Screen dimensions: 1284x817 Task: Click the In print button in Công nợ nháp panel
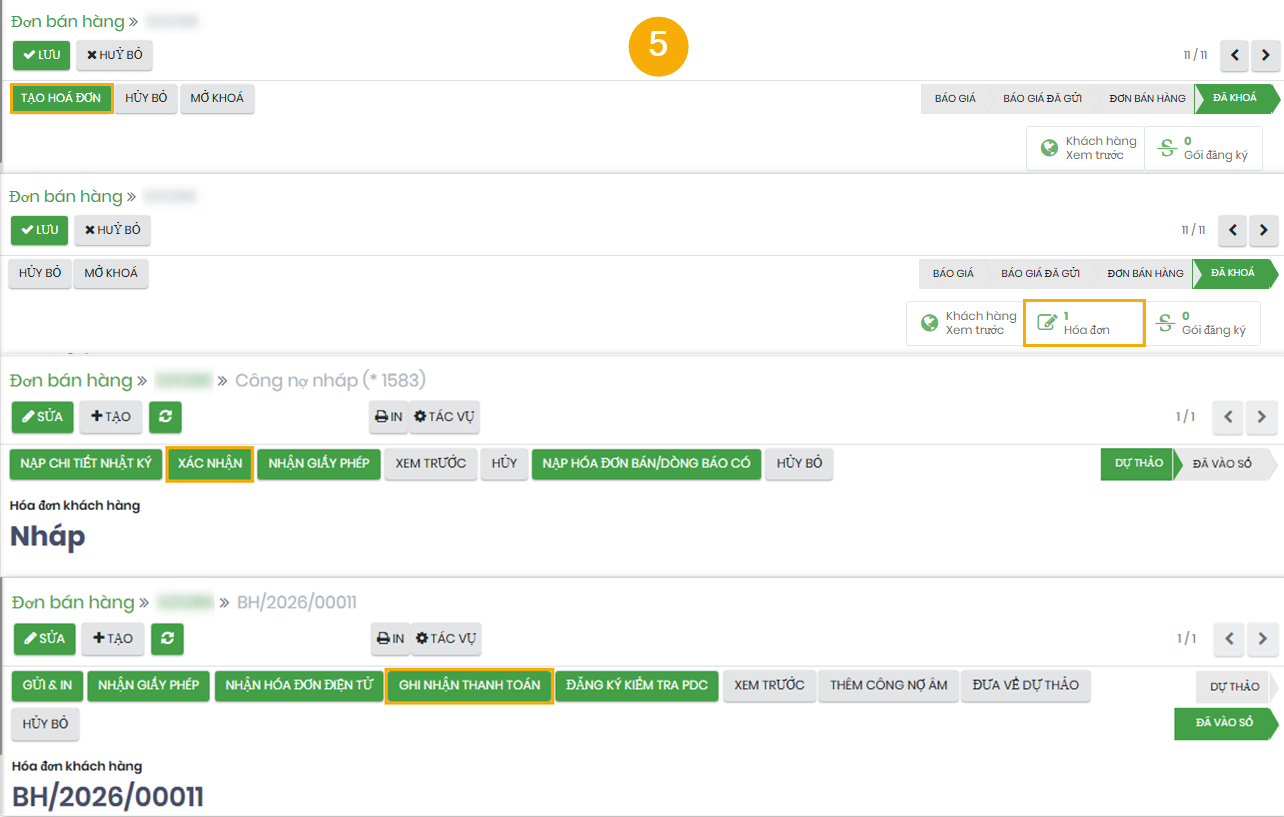388,416
